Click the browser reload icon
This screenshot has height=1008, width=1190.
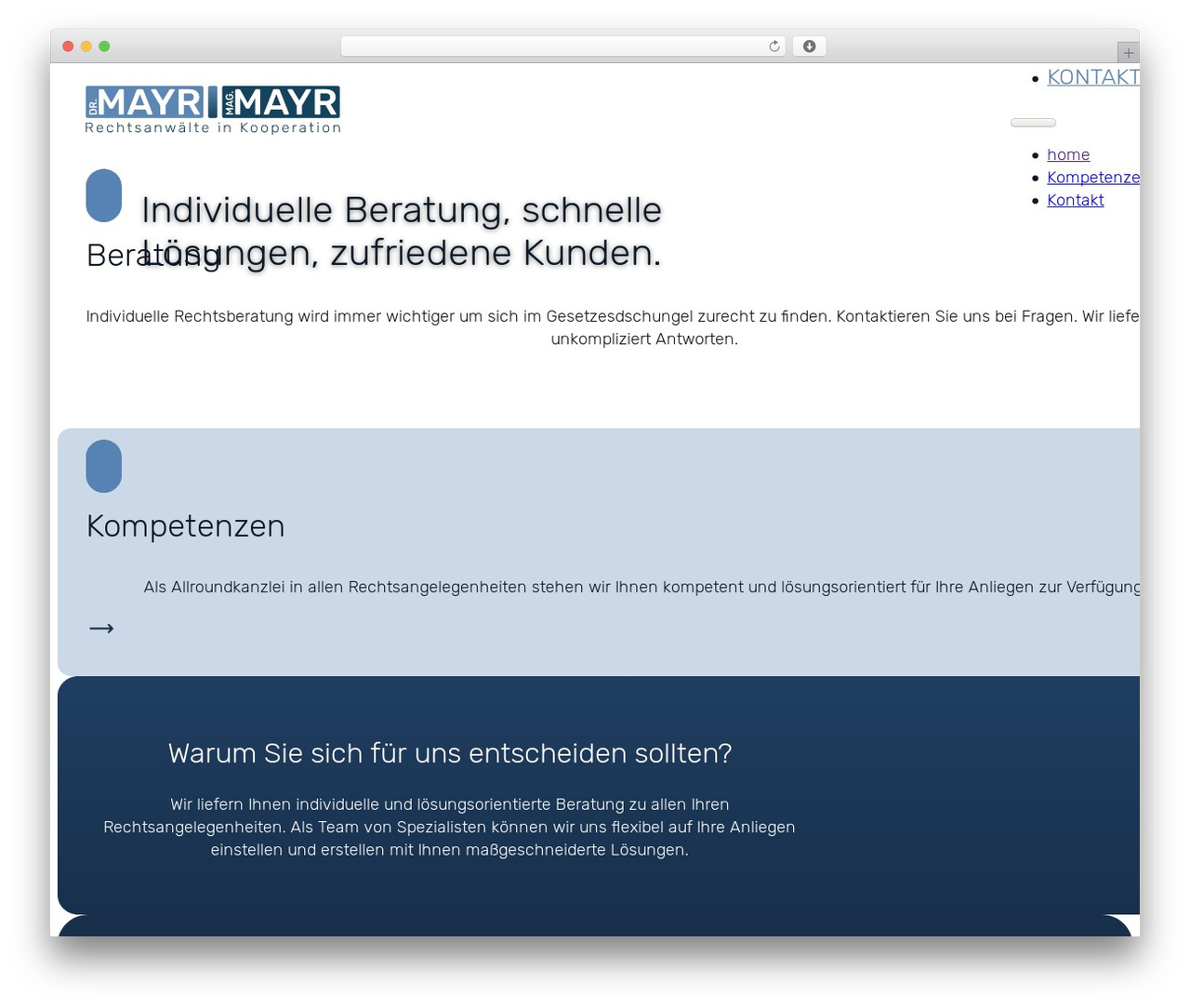[773, 46]
